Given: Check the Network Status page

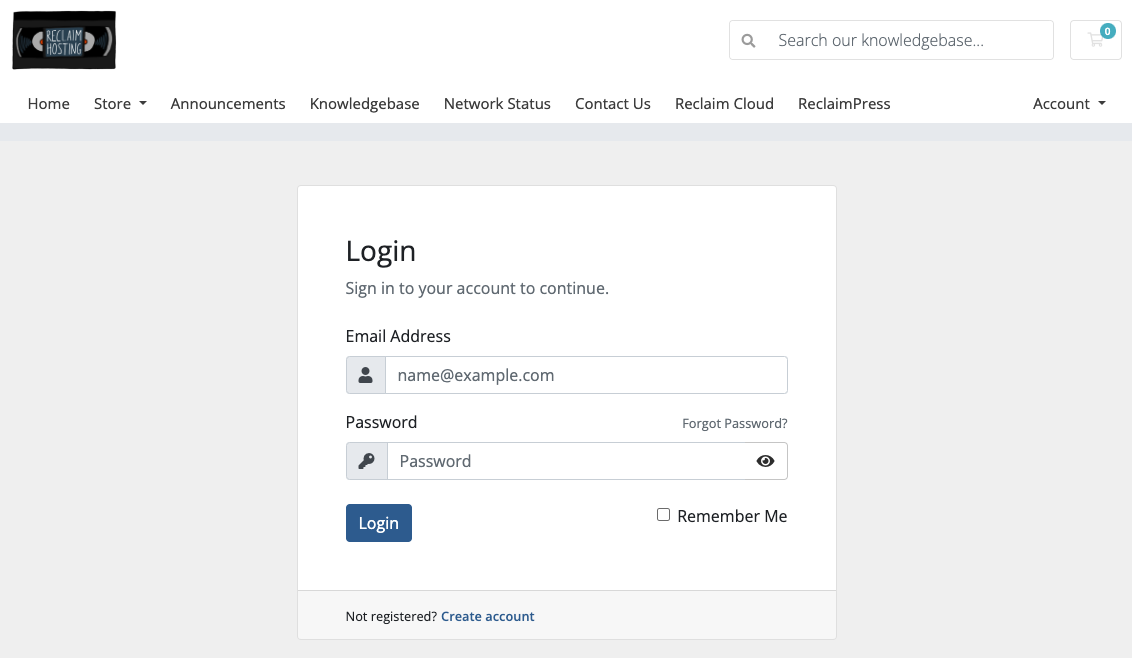Looking at the screenshot, I should (x=497, y=103).
